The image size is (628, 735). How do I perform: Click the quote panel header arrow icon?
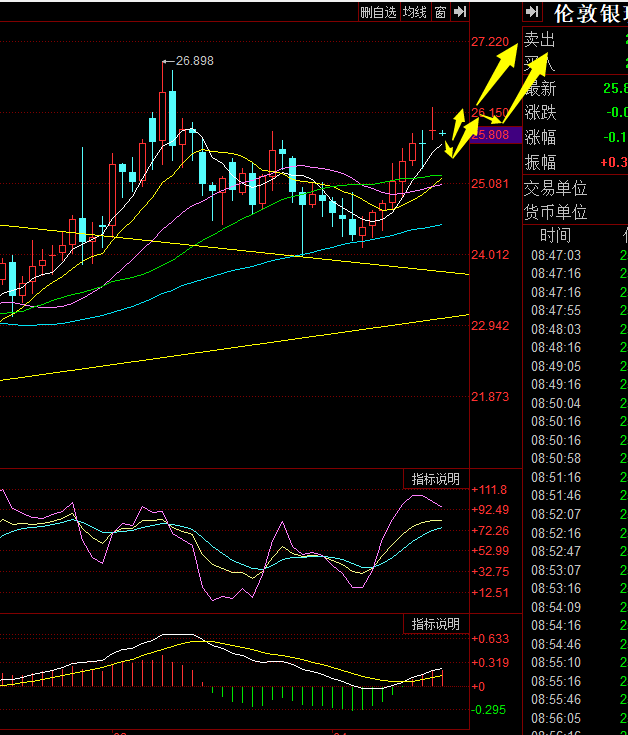(x=532, y=12)
